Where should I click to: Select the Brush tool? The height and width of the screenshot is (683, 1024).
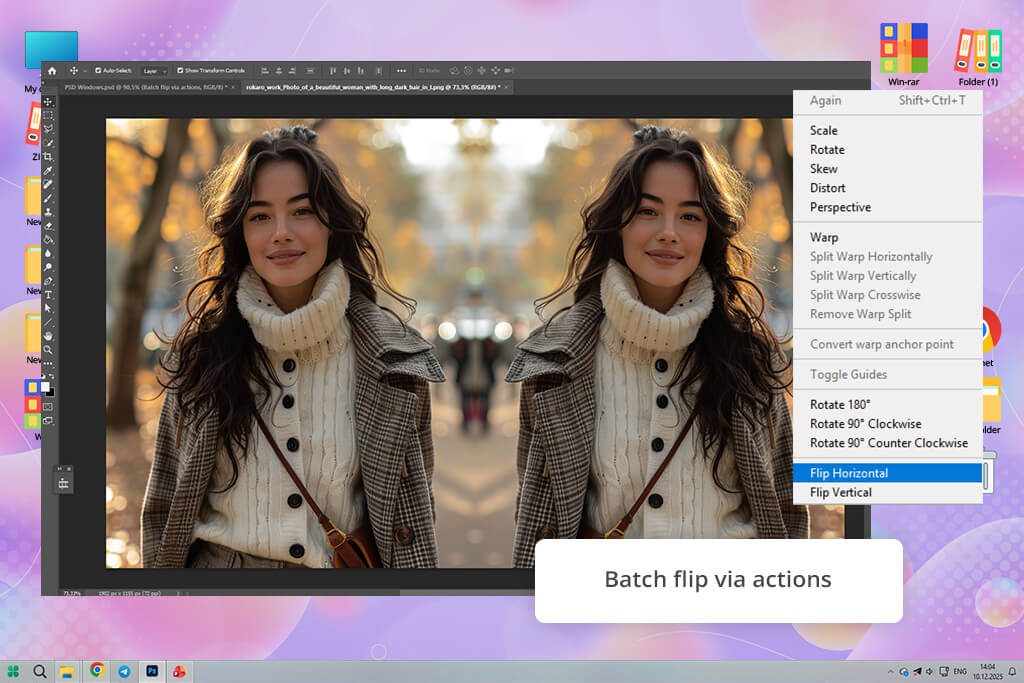[48, 198]
